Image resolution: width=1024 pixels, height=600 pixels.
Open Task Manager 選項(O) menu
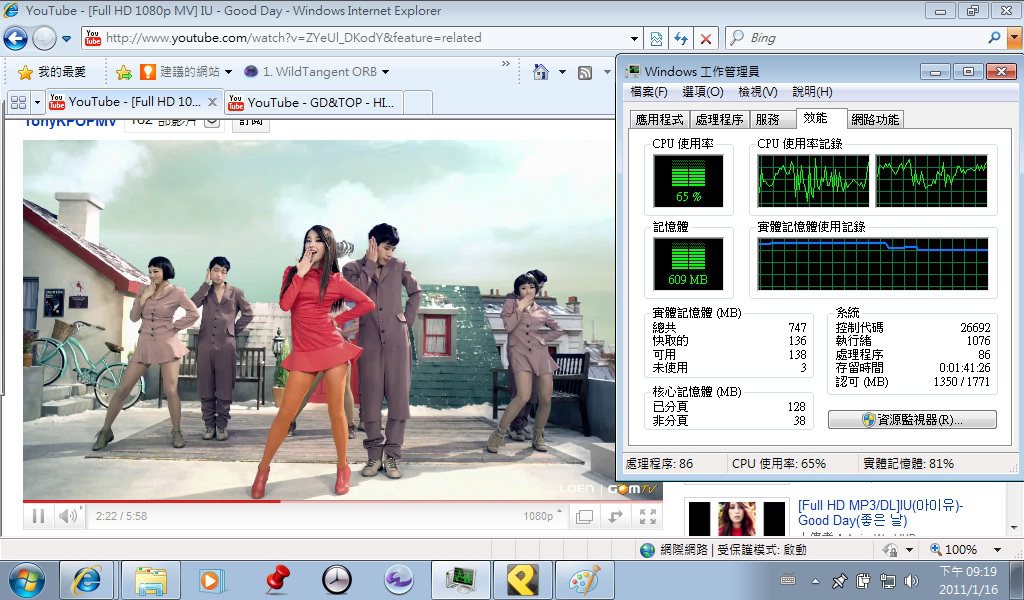703,92
